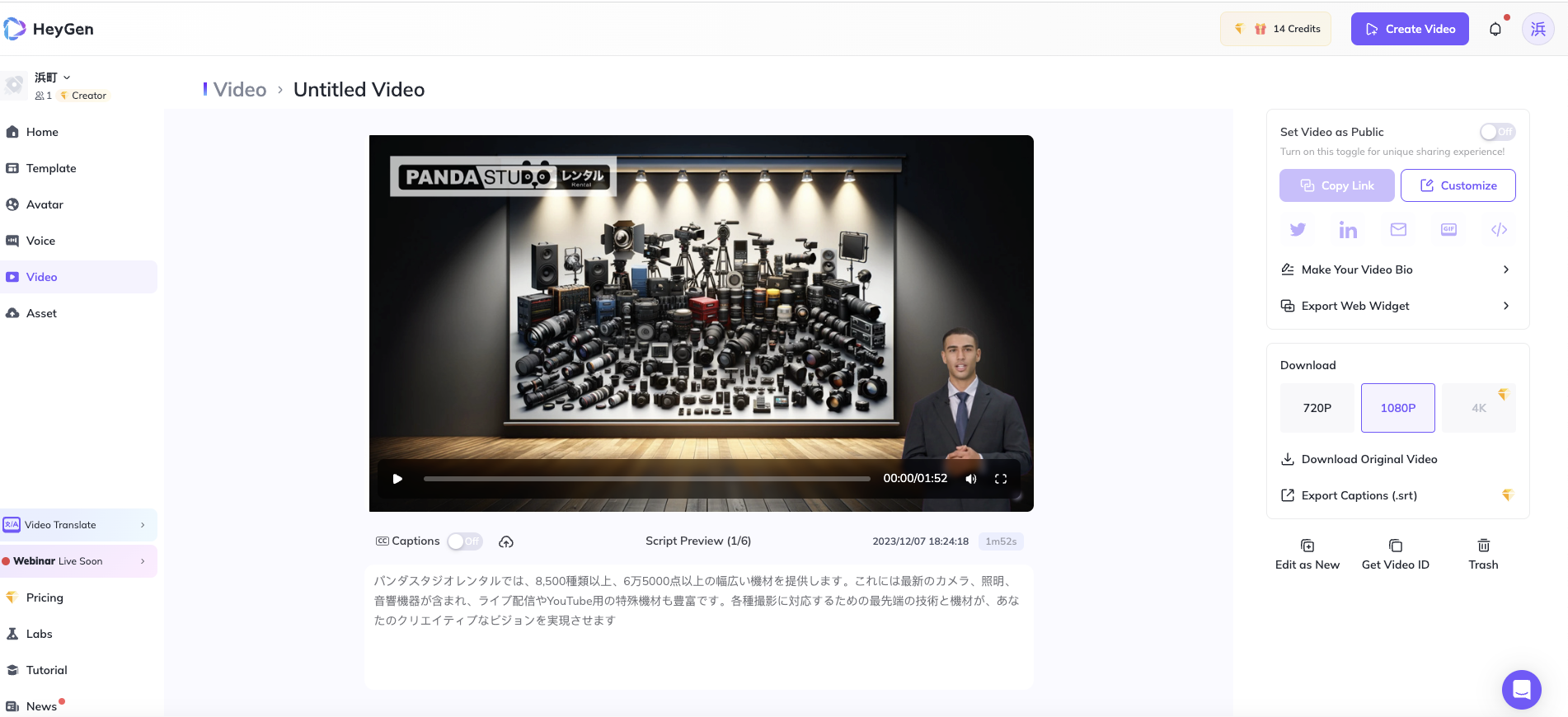Expand the 浜町 workspace dropdown
Screen dimensions: 1568x717
53,77
